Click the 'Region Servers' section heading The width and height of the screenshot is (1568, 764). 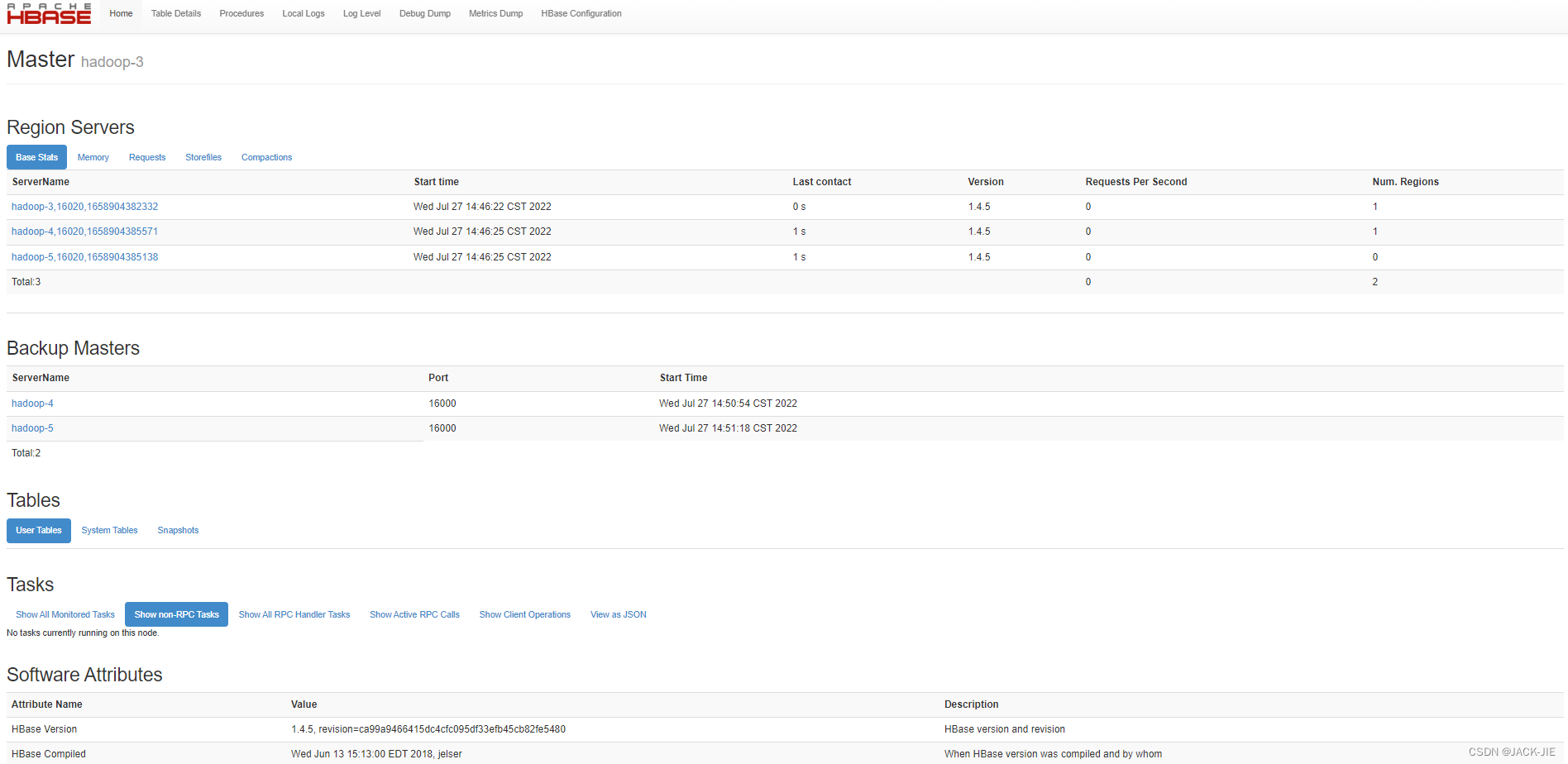point(70,127)
